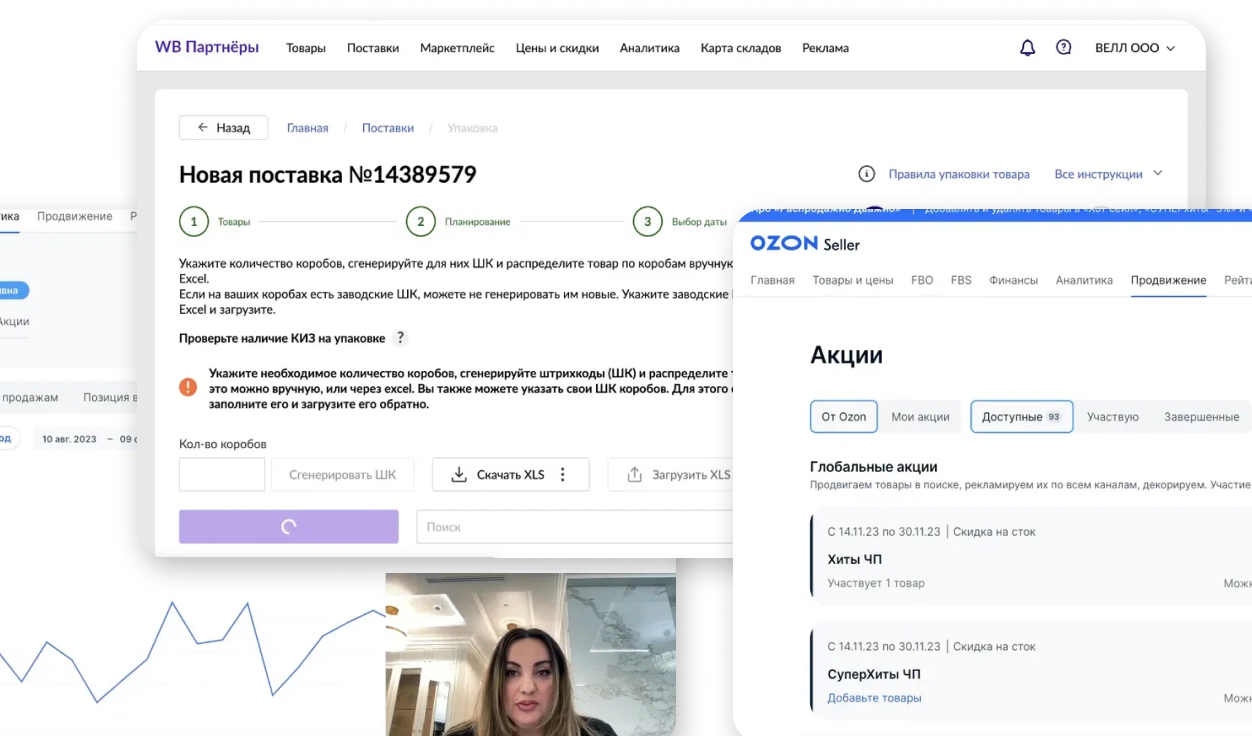Open the FBO tab in Ozon Seller
This screenshot has height=736, width=1252.
tap(922, 280)
